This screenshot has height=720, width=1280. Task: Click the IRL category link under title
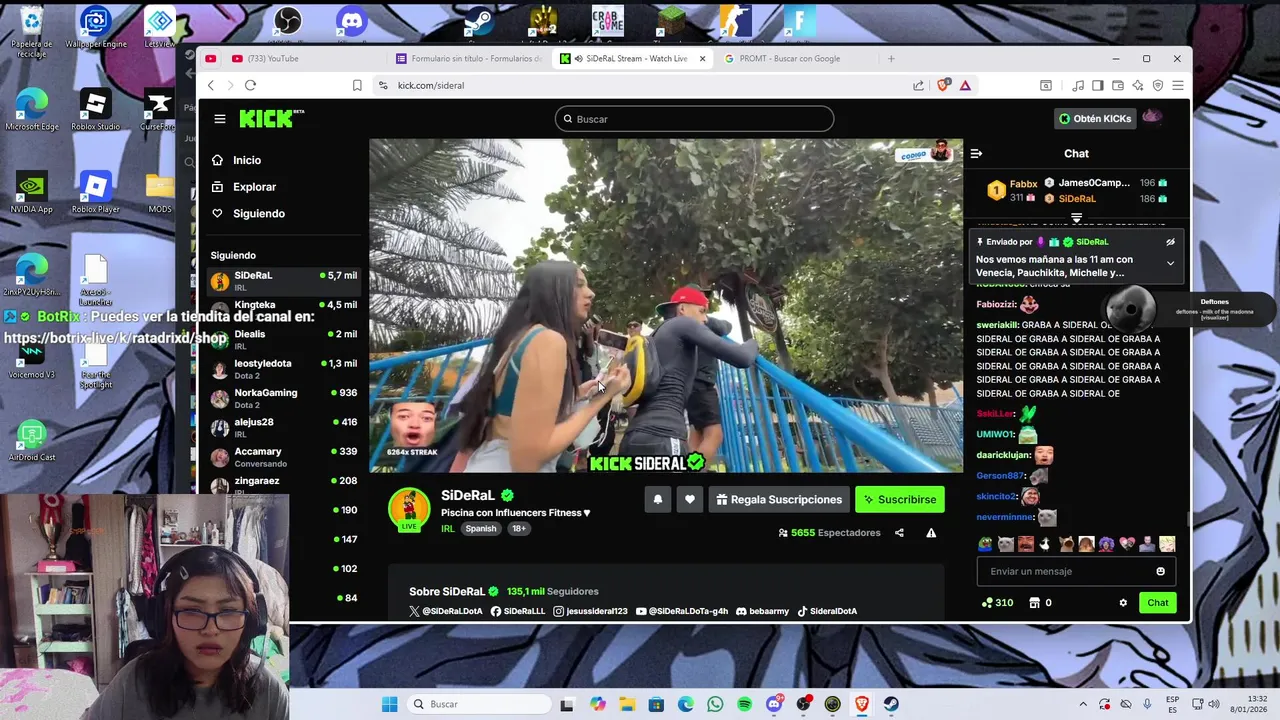[447, 529]
